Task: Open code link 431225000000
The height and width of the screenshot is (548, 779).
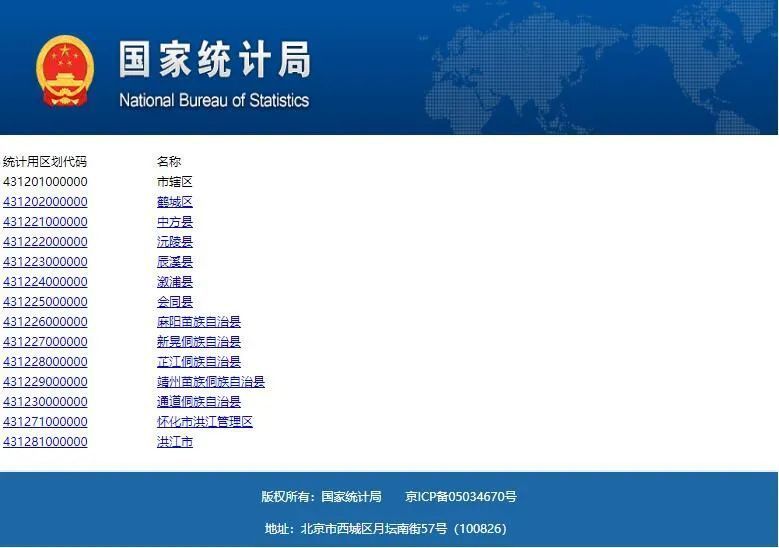Action: pos(45,302)
